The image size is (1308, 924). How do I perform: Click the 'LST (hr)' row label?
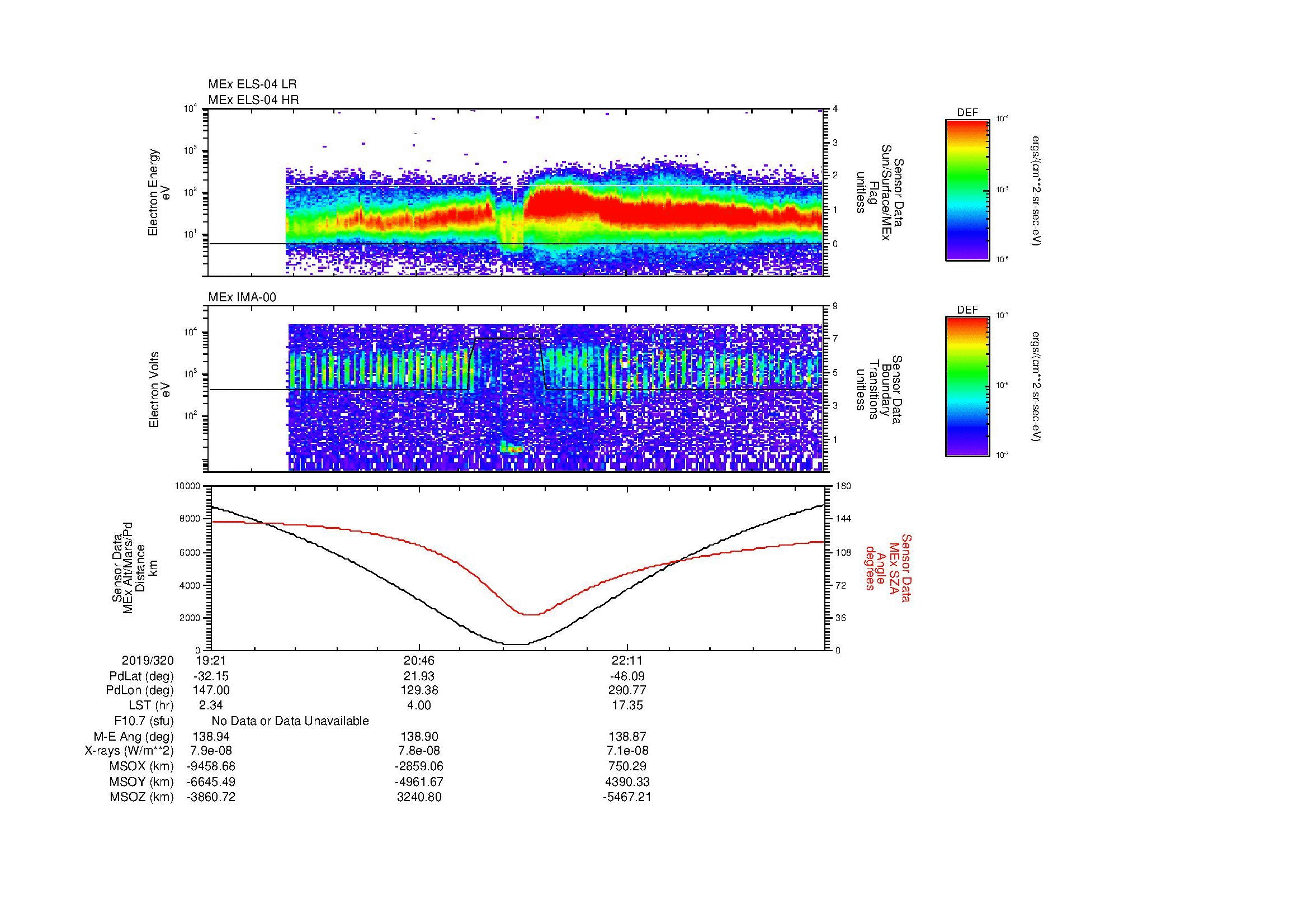[x=151, y=705]
